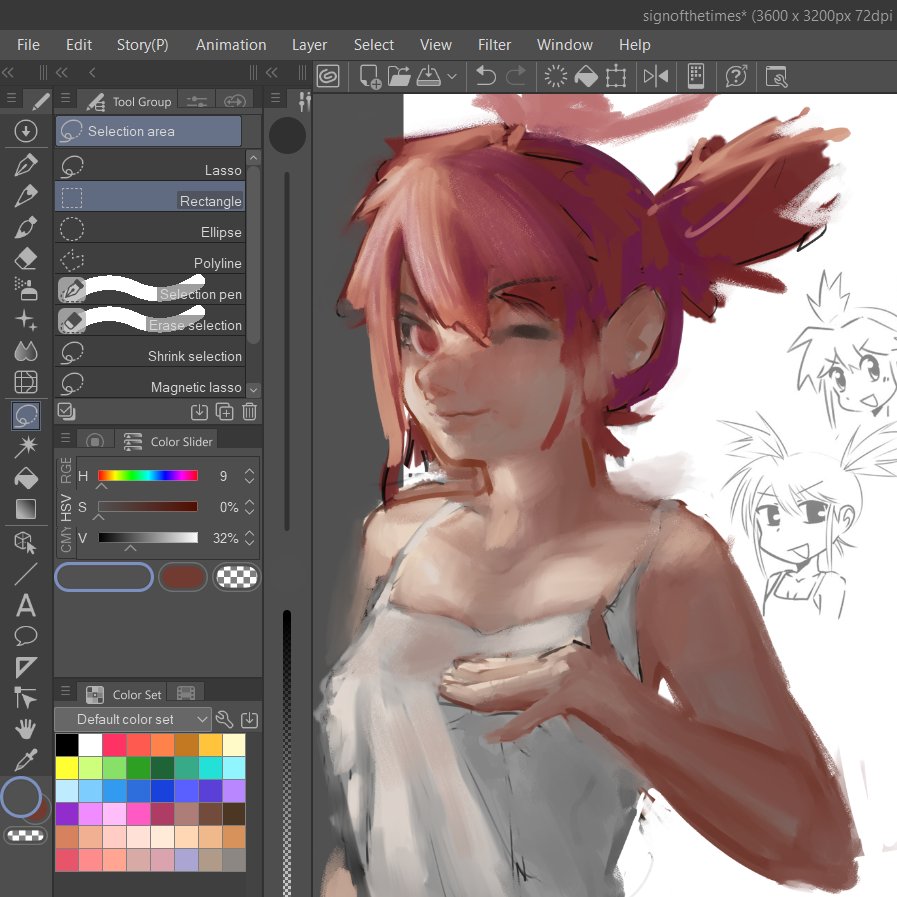Choose the Rectangle selection sub tool

150,197
